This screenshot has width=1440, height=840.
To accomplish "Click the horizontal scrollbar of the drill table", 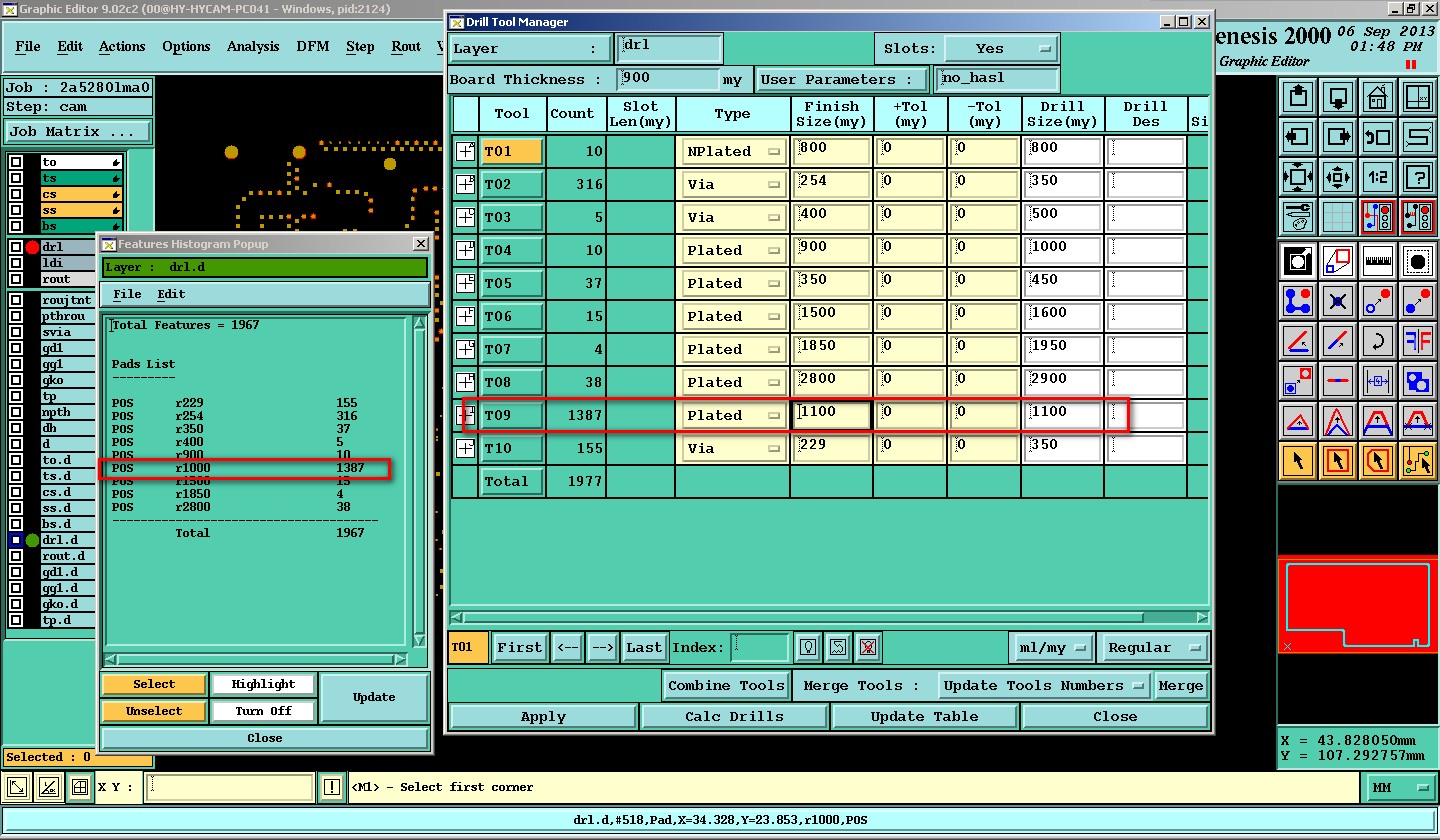I will [x=829, y=618].
